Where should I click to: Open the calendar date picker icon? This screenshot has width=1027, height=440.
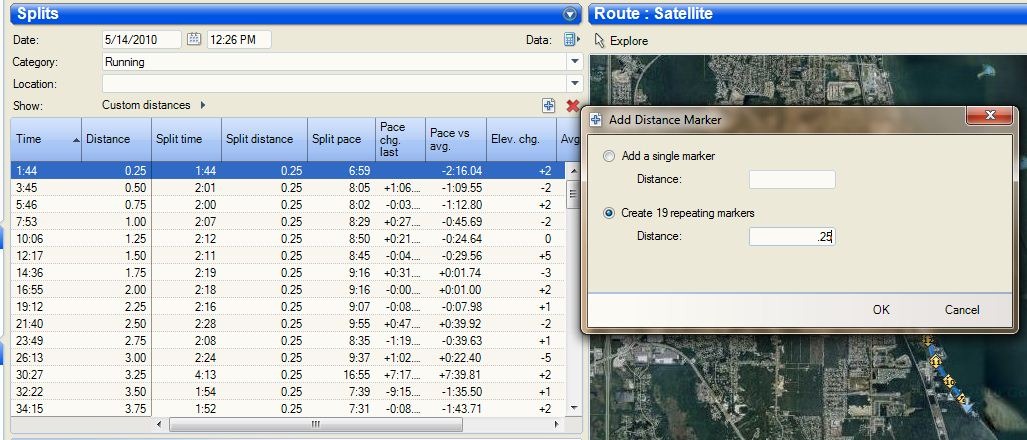tap(193, 39)
